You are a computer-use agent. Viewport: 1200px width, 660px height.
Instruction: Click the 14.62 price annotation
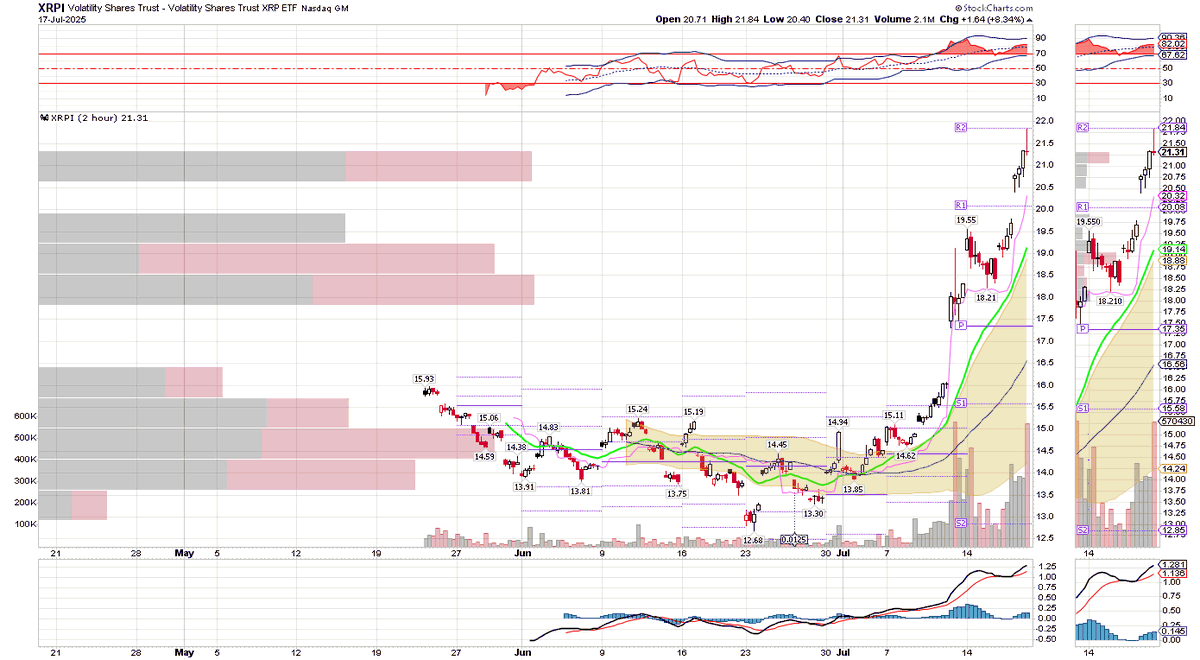click(905, 455)
